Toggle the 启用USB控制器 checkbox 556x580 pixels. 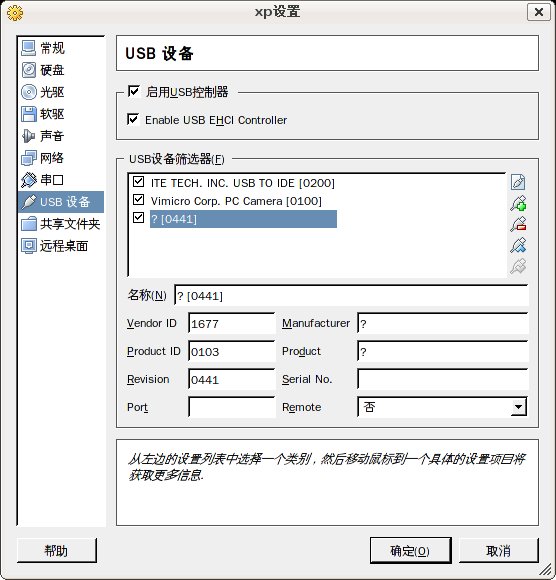[133, 91]
